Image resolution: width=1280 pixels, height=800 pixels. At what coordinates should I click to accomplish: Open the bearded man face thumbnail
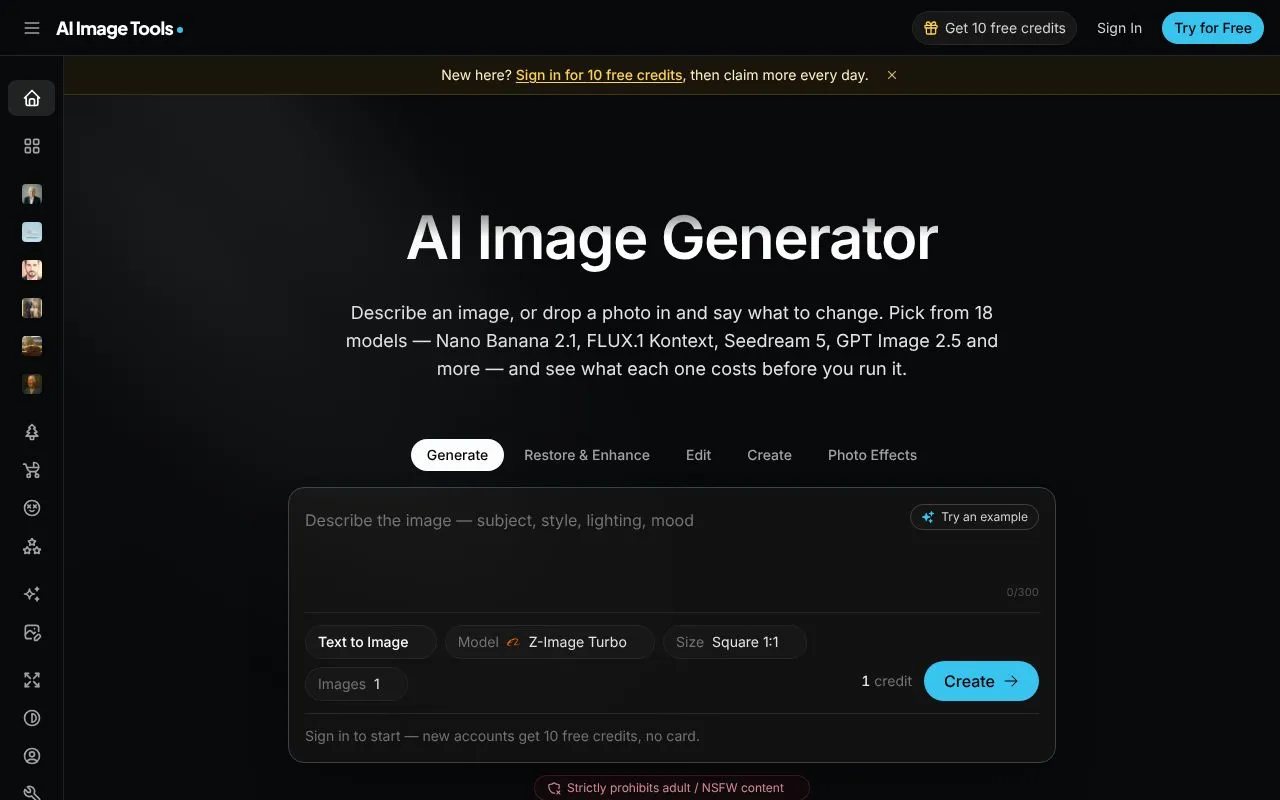pos(32,270)
